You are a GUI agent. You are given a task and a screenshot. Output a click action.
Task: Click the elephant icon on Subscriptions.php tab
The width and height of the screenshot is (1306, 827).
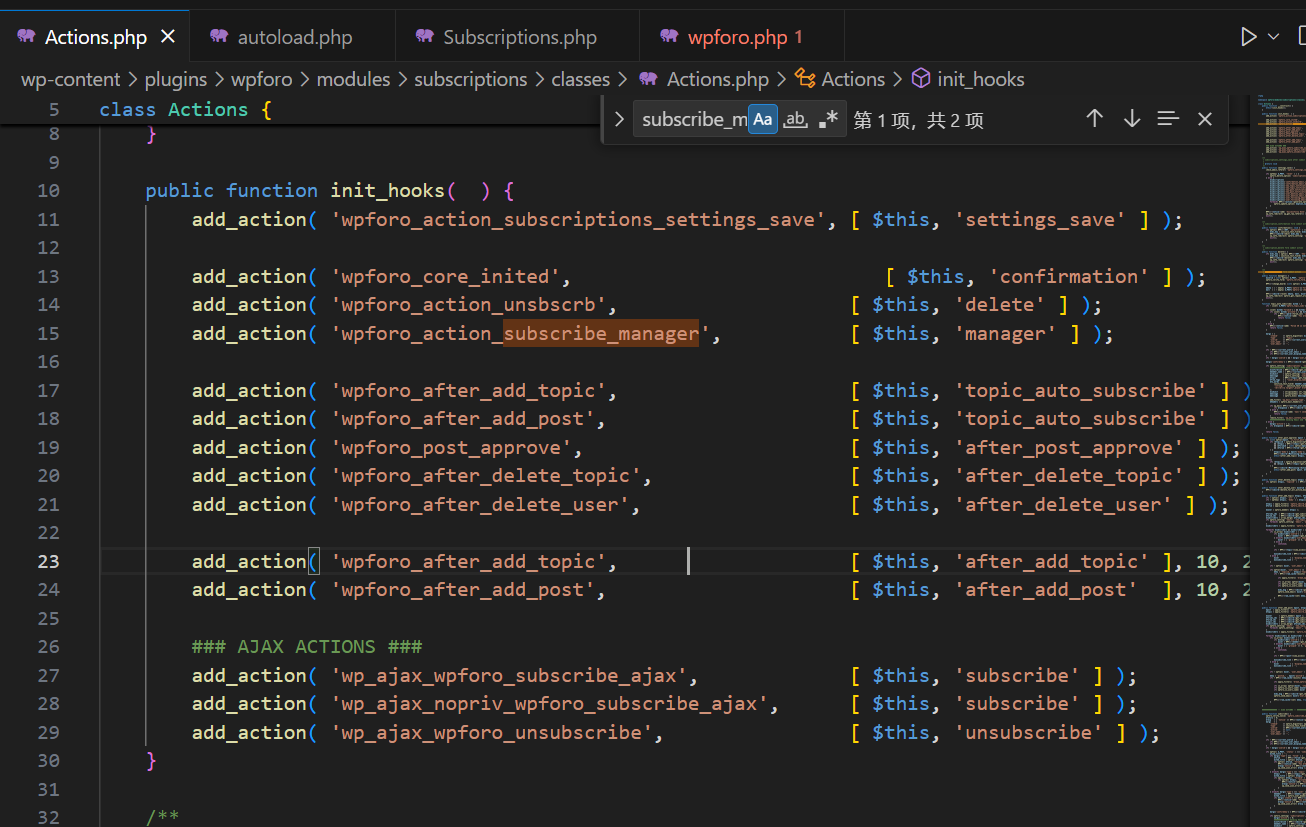(x=425, y=37)
